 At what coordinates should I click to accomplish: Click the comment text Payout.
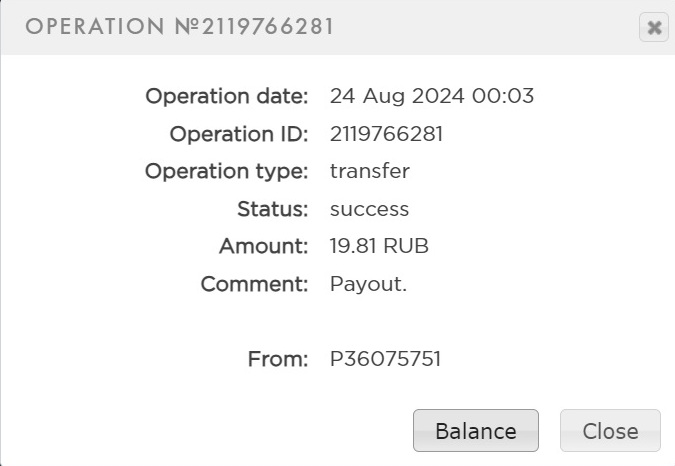368,283
